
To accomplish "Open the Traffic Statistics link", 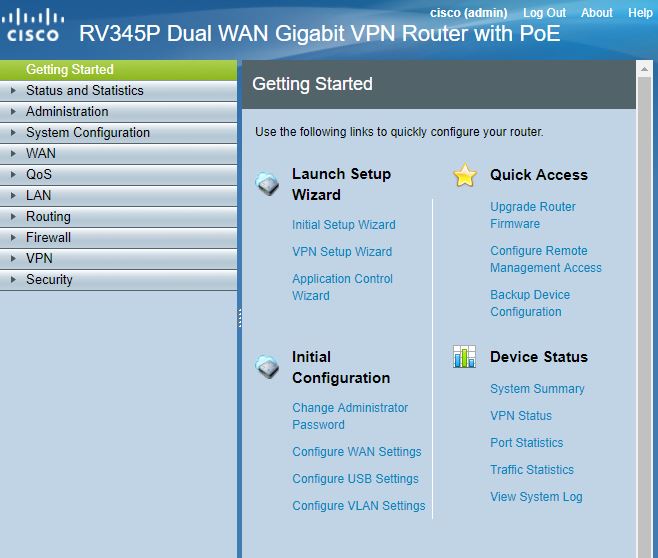I will coord(532,469).
